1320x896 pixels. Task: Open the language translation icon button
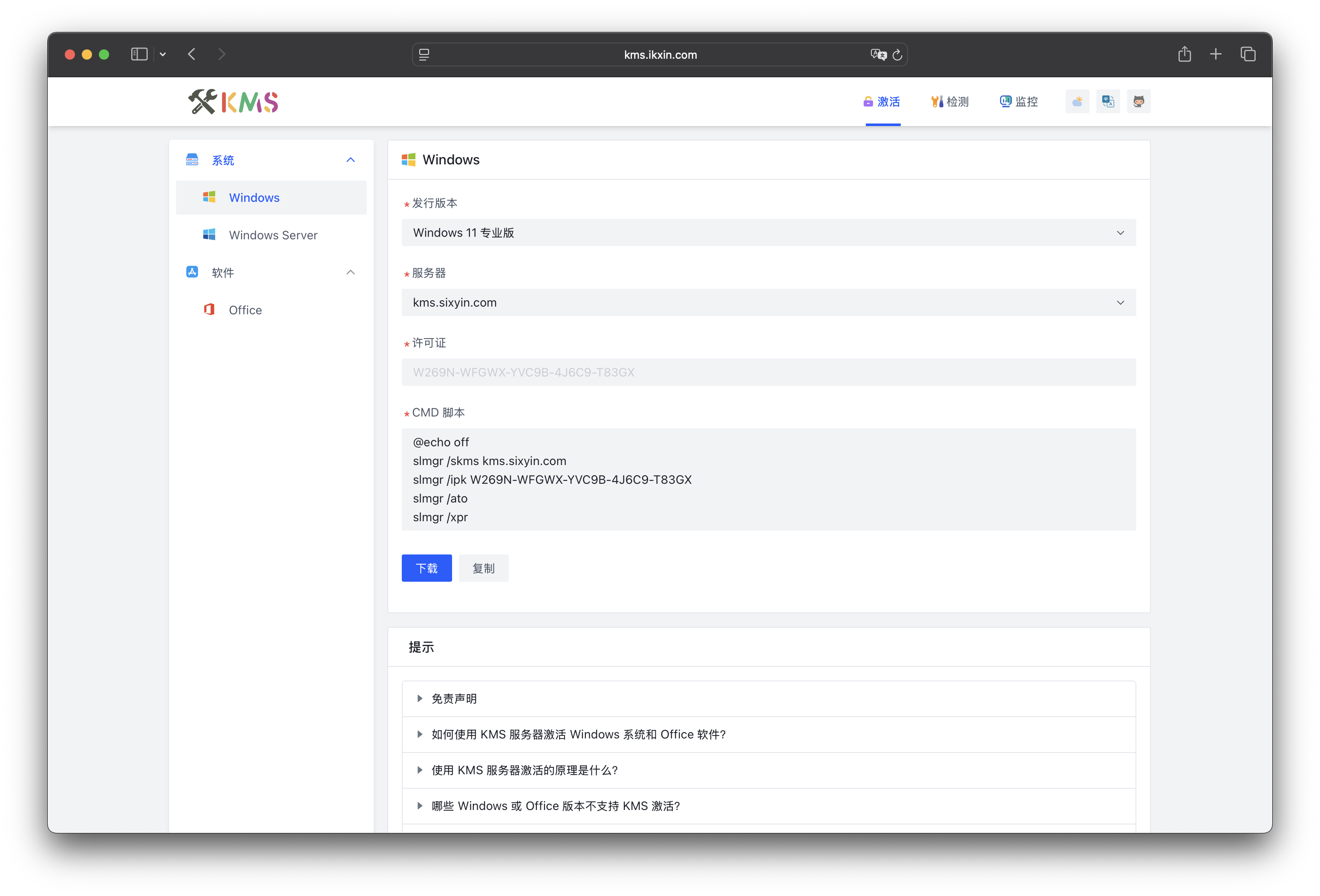1107,102
